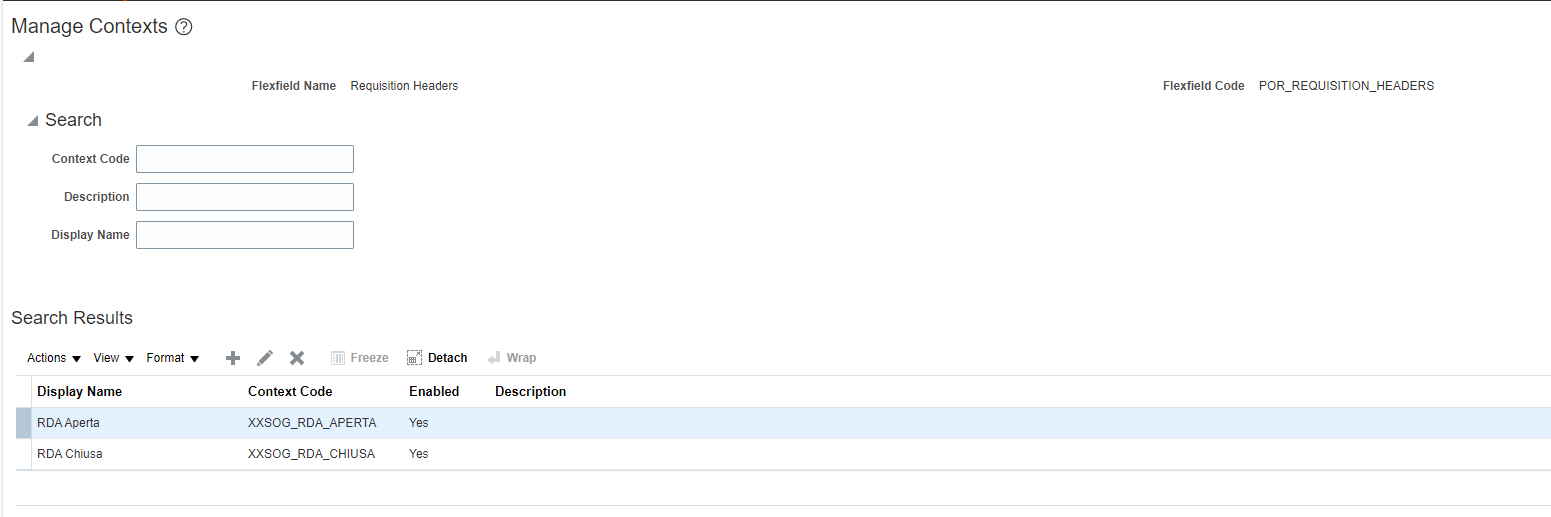Open the Format dropdown menu
The width and height of the screenshot is (1551, 517).
(x=173, y=358)
